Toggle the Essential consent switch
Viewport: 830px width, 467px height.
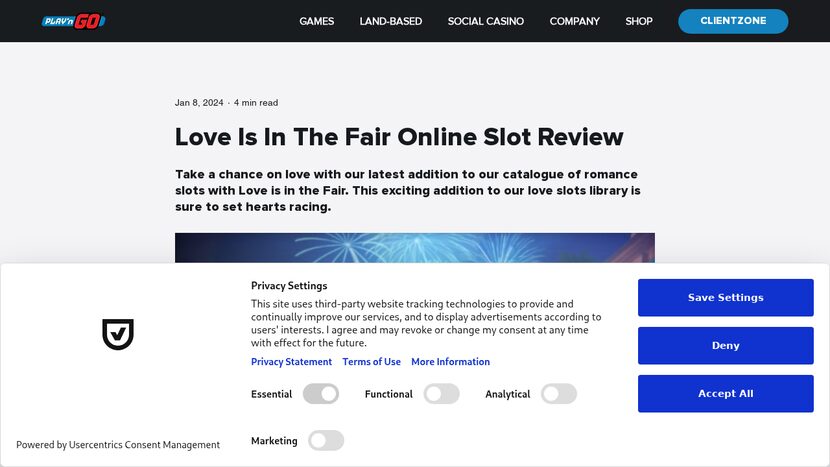(x=321, y=394)
